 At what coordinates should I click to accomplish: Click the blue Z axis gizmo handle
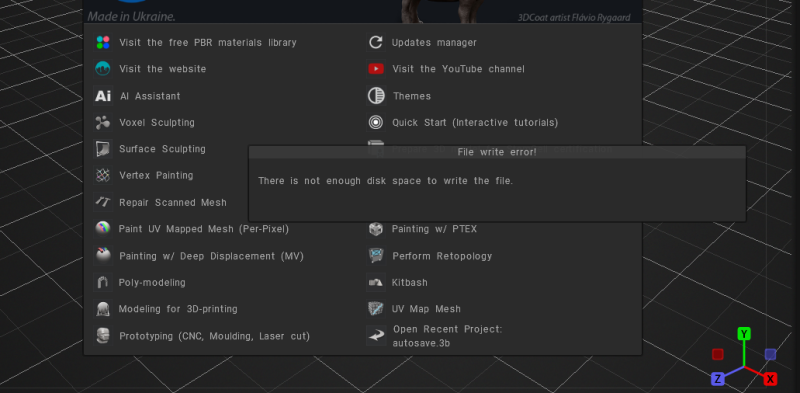click(x=717, y=379)
